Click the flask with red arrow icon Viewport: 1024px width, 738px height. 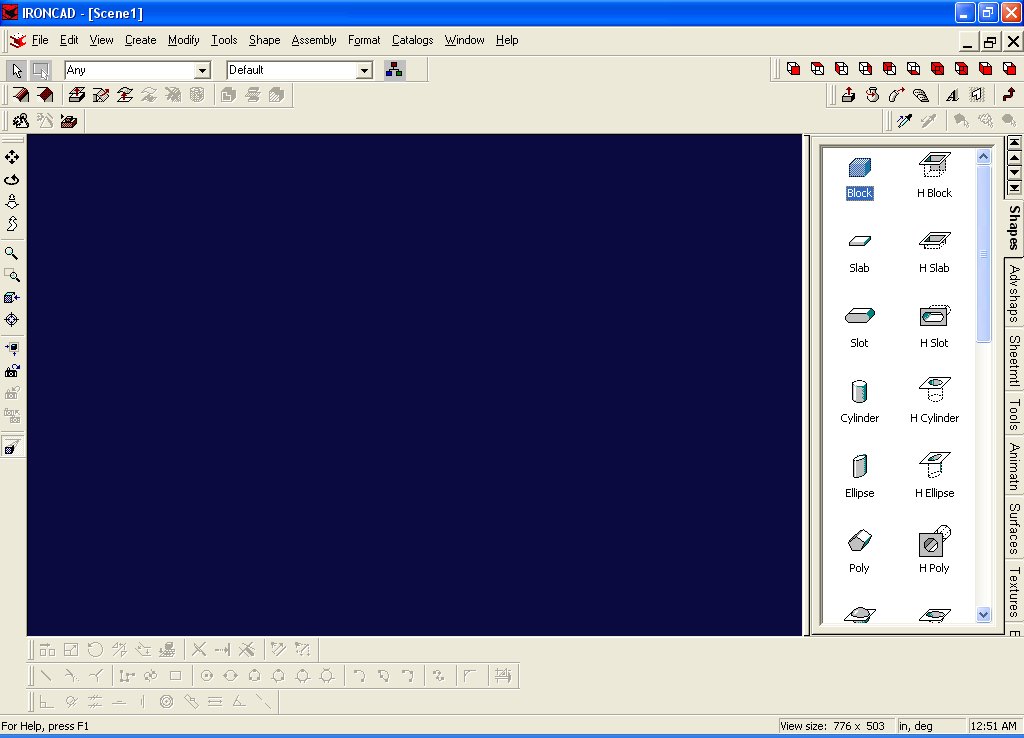coord(872,95)
